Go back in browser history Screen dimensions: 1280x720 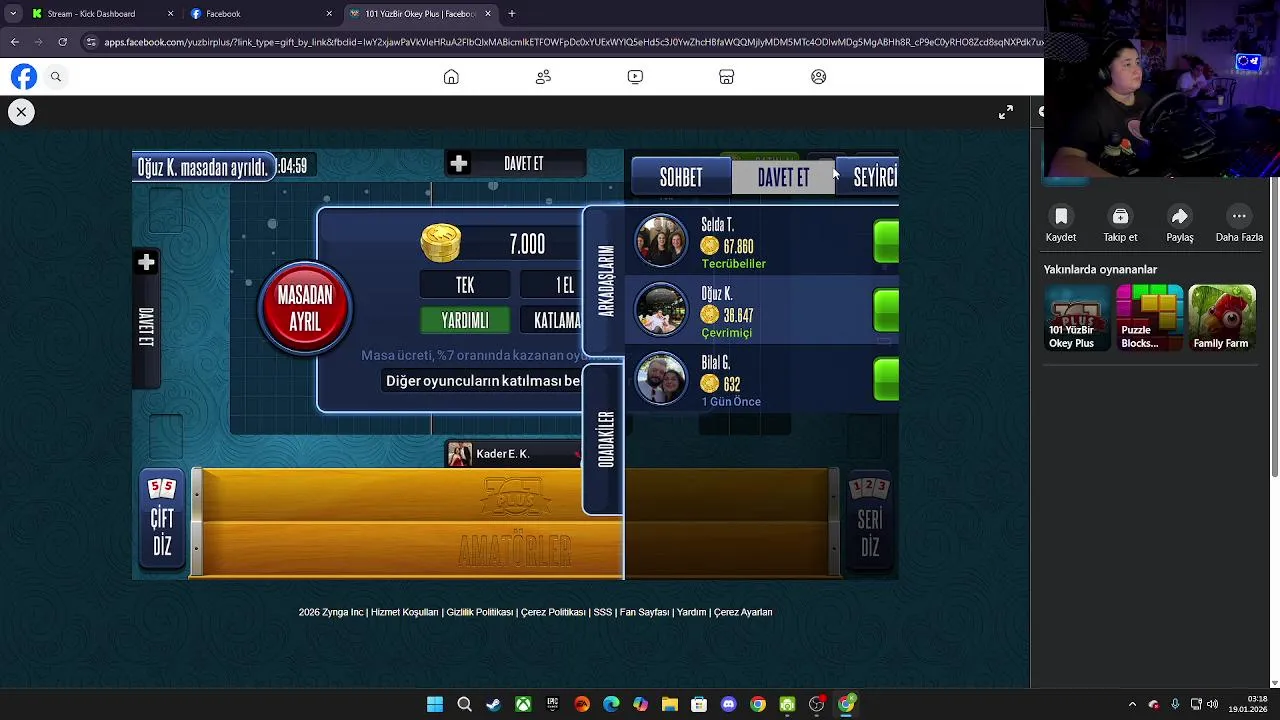click(x=14, y=42)
